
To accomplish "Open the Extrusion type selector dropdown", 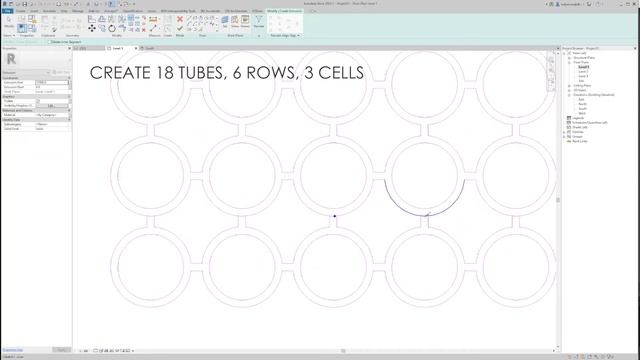I will pyautogui.click(x=48, y=73).
